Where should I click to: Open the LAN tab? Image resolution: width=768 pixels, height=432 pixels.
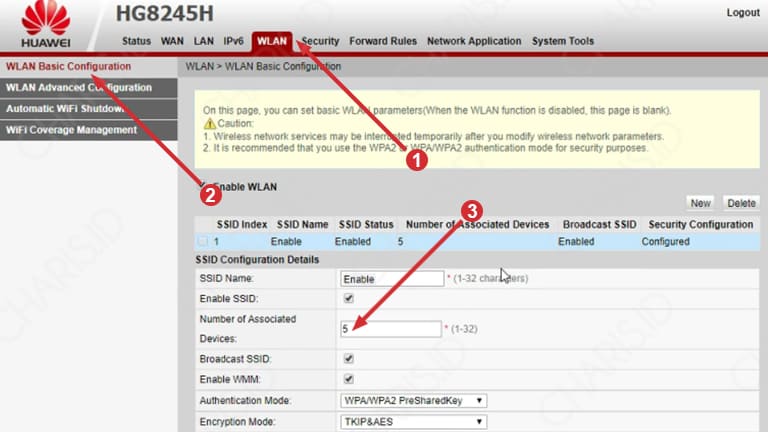click(x=203, y=41)
